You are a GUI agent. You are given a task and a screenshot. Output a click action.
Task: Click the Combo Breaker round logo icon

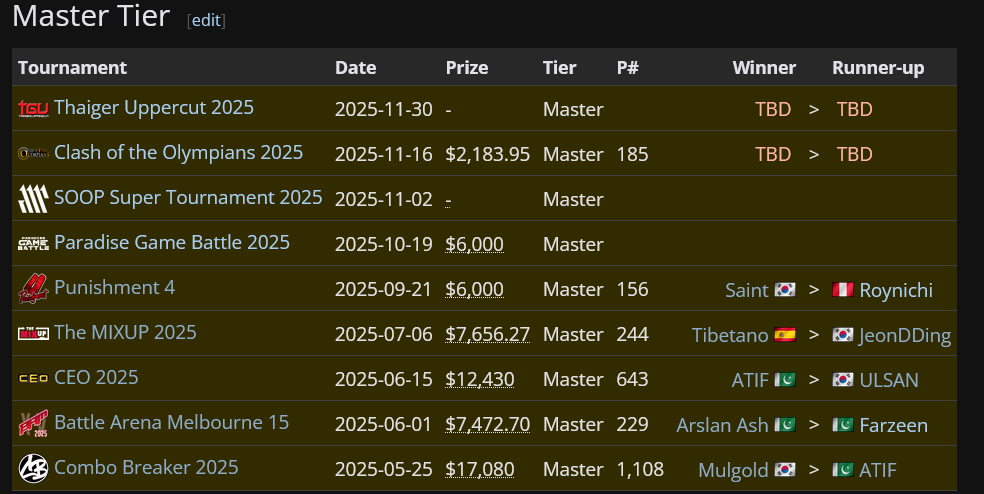(33, 468)
